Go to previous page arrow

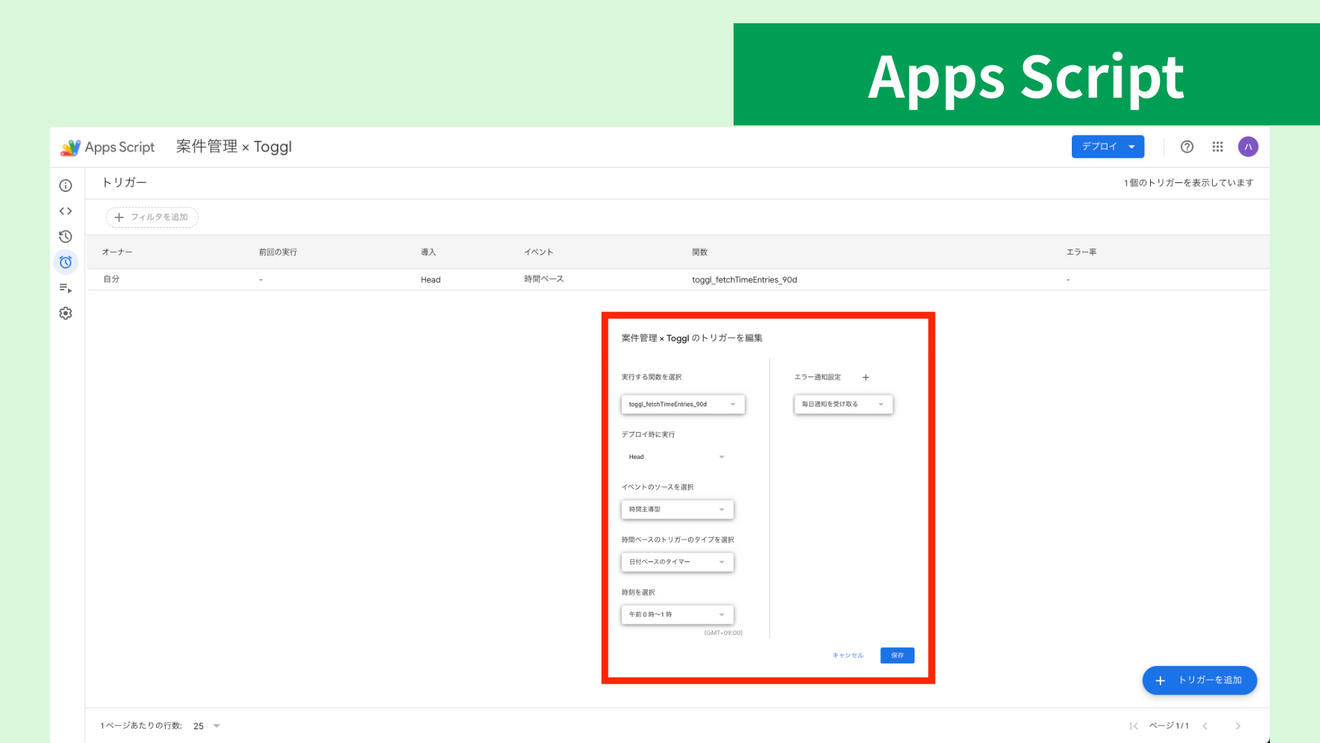point(1205,726)
